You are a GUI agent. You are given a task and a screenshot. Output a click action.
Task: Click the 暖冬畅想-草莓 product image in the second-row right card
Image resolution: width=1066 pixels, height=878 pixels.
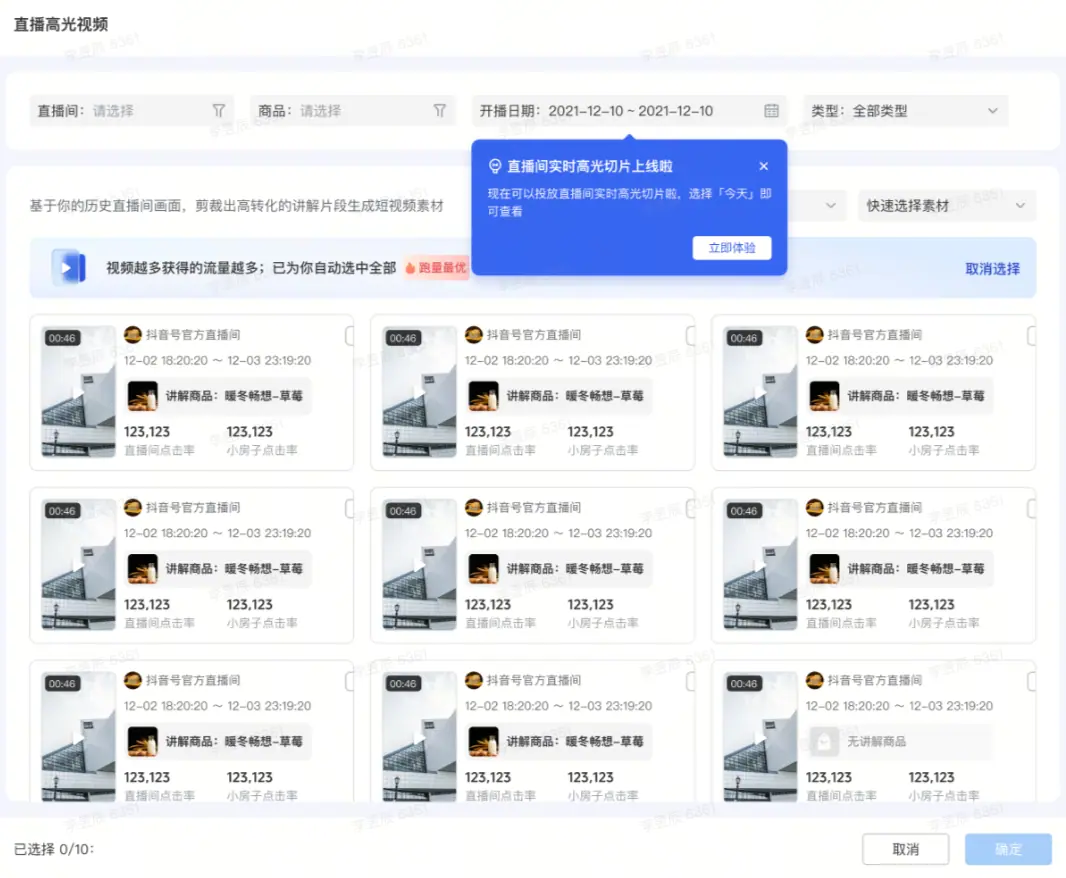tap(824, 569)
